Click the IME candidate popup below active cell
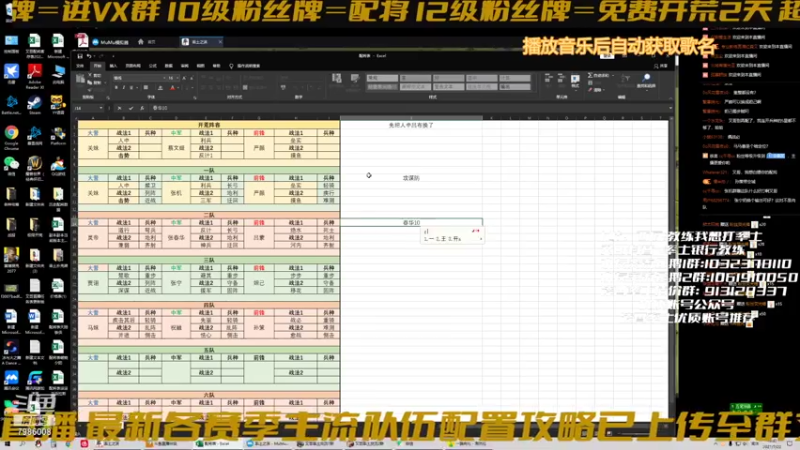 pyautogui.click(x=452, y=235)
